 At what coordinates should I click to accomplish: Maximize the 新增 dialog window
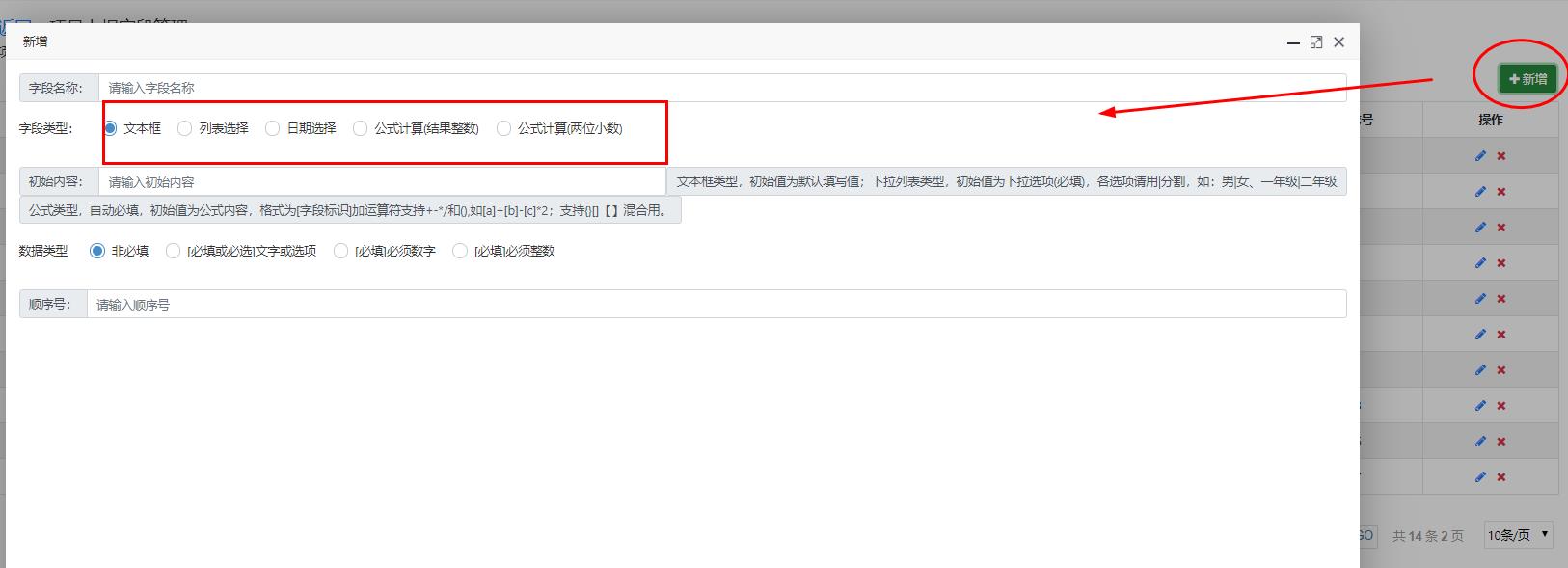[x=1316, y=42]
